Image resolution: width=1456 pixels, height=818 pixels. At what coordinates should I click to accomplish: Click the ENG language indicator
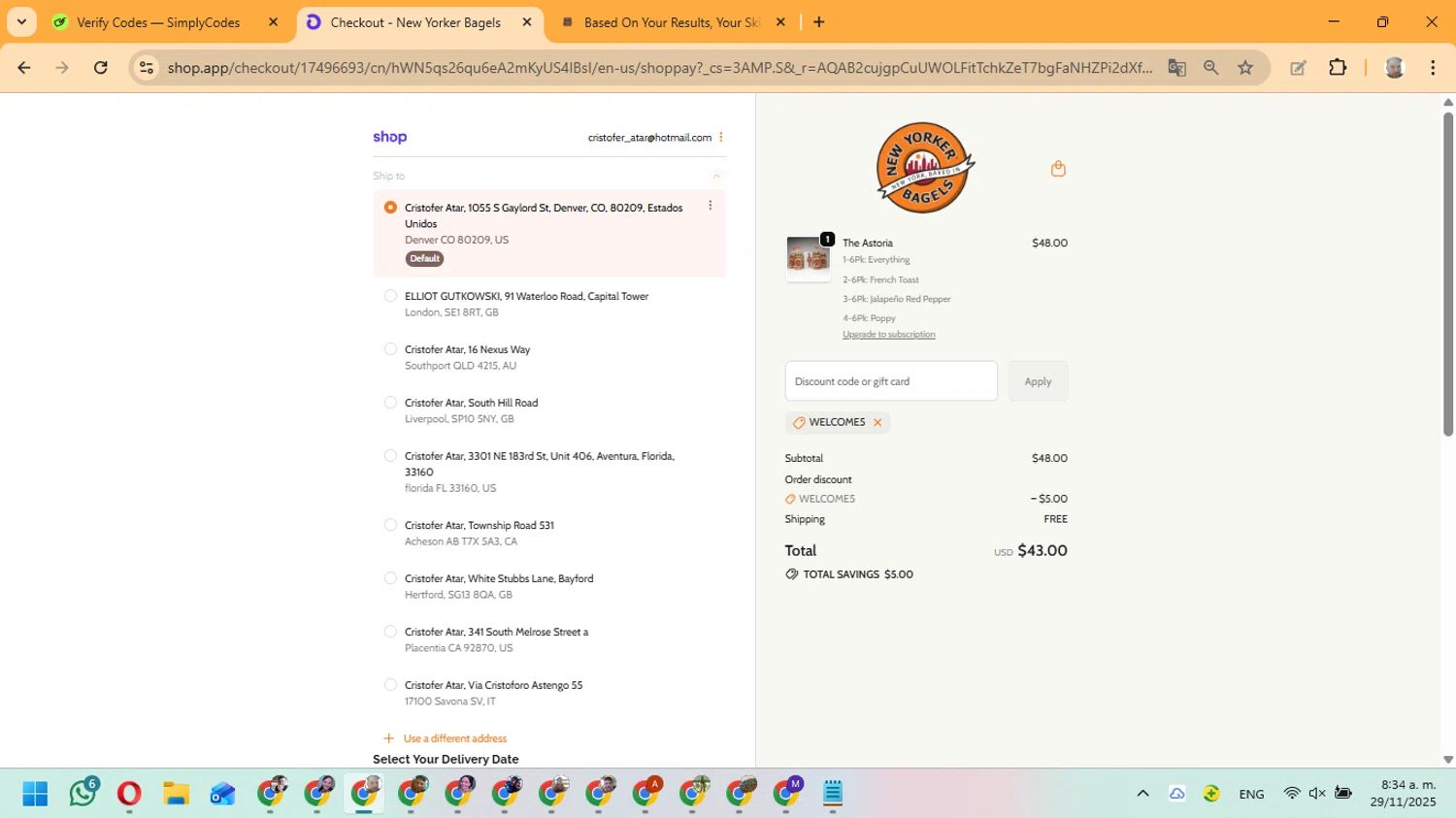point(1251,794)
